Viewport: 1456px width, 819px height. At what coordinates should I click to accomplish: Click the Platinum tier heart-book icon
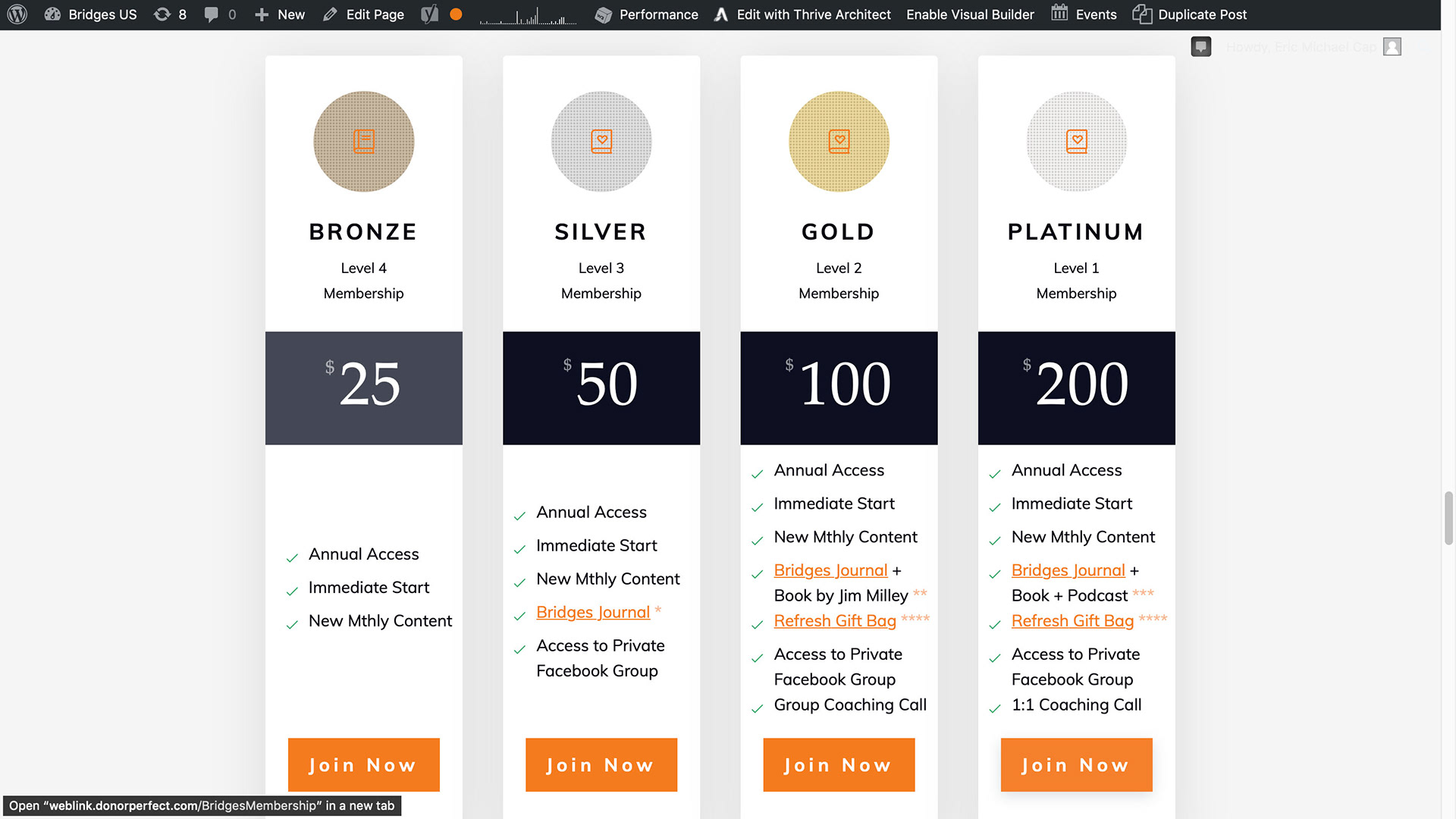pos(1077,142)
